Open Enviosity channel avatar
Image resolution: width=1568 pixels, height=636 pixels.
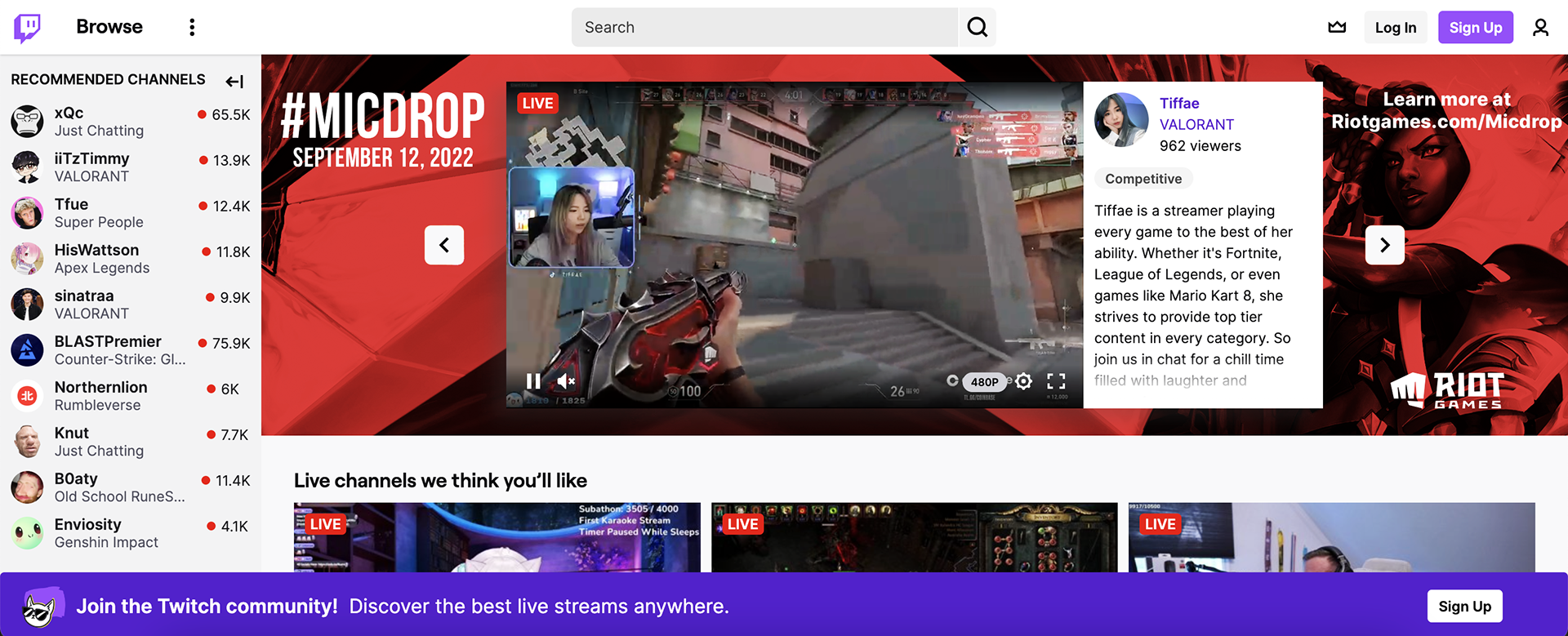tap(27, 533)
